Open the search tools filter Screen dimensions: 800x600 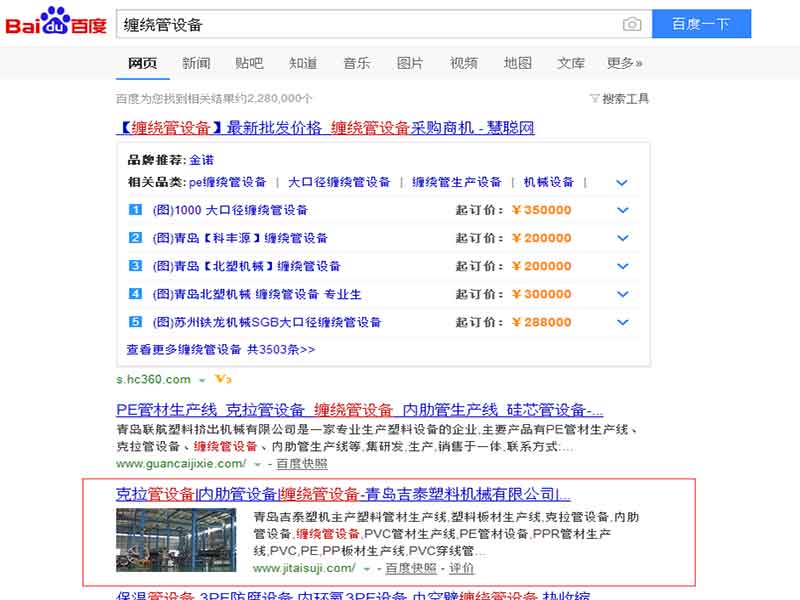pos(620,98)
